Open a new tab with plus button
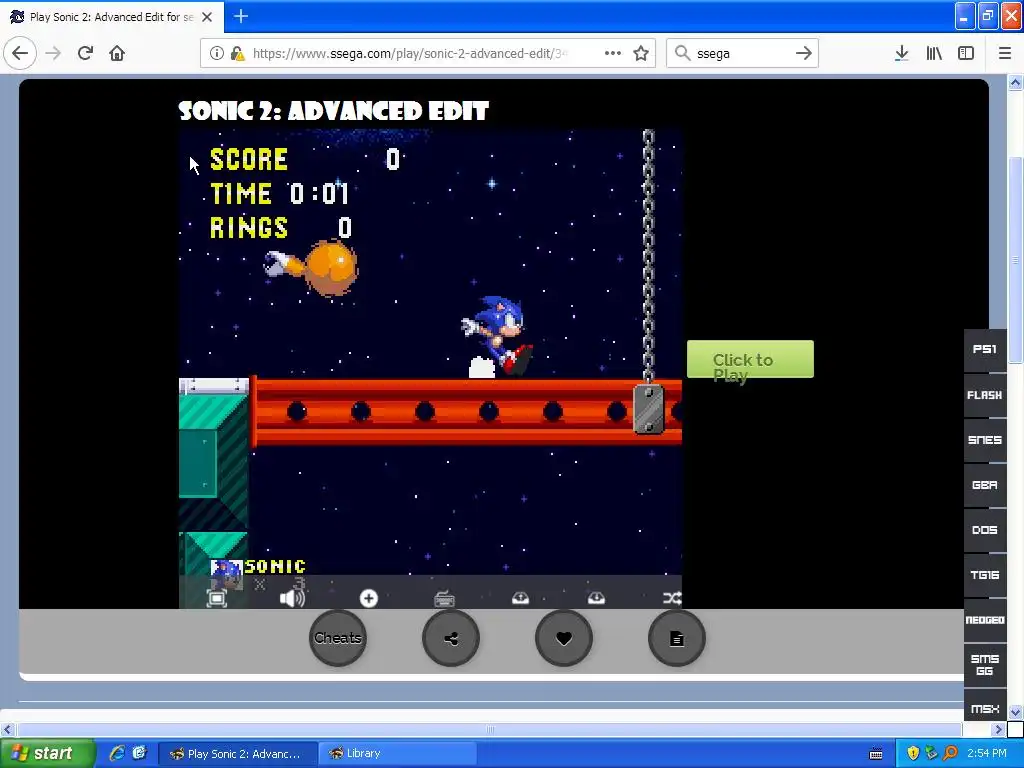This screenshot has width=1024, height=768. (241, 16)
